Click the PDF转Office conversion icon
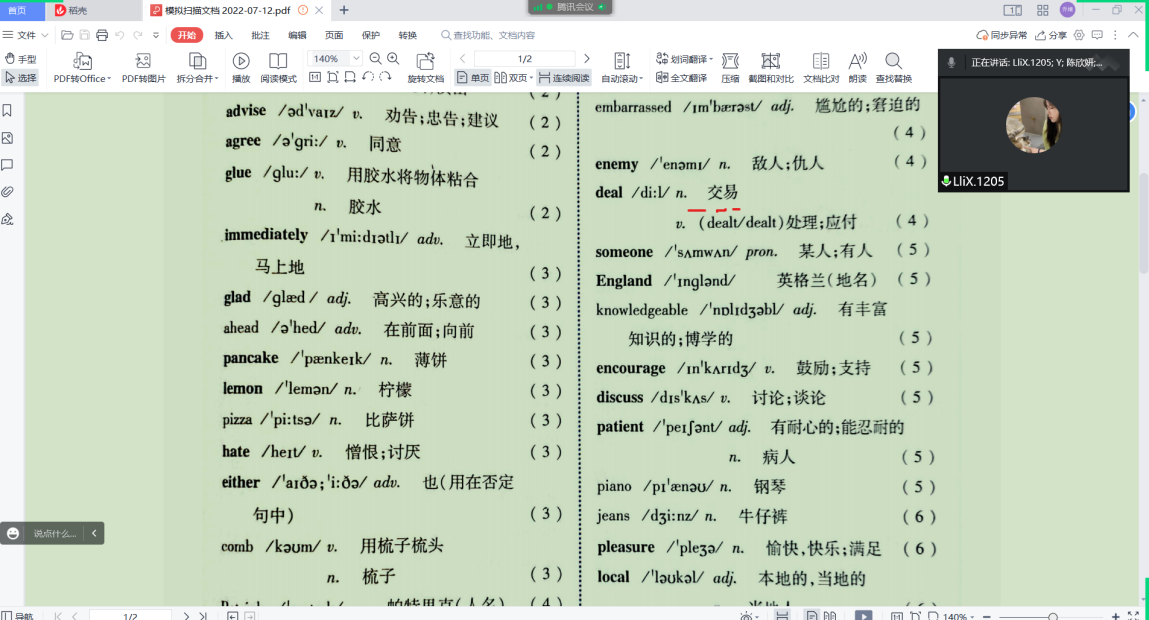1149x620 pixels. coord(82,62)
